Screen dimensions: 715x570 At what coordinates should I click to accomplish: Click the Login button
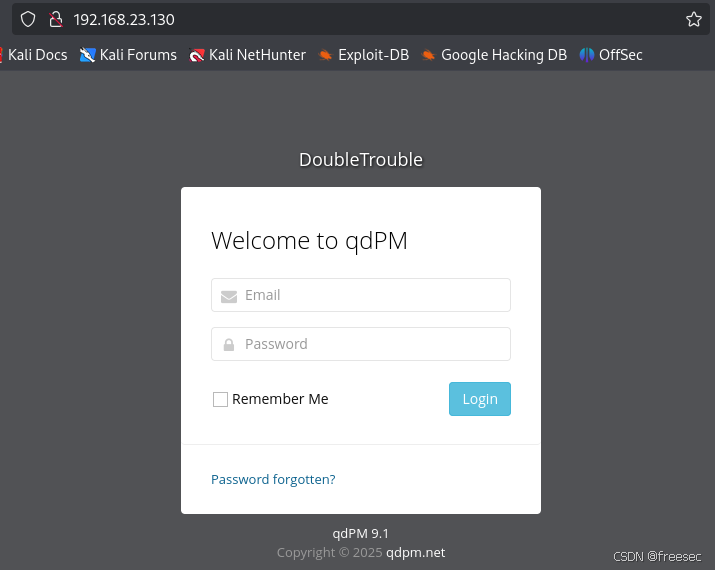480,399
